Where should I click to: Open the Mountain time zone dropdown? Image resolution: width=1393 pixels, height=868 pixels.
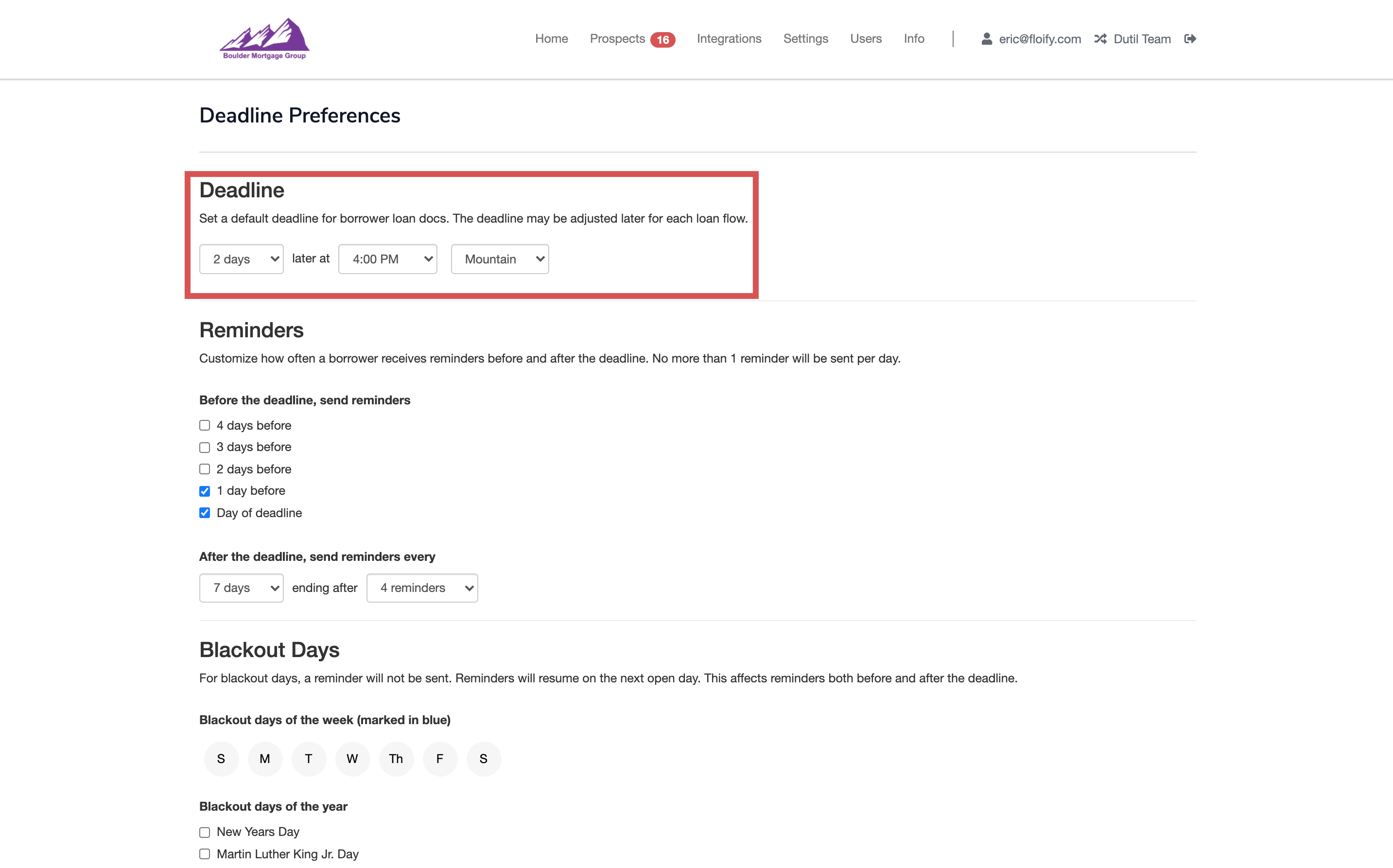(x=500, y=259)
